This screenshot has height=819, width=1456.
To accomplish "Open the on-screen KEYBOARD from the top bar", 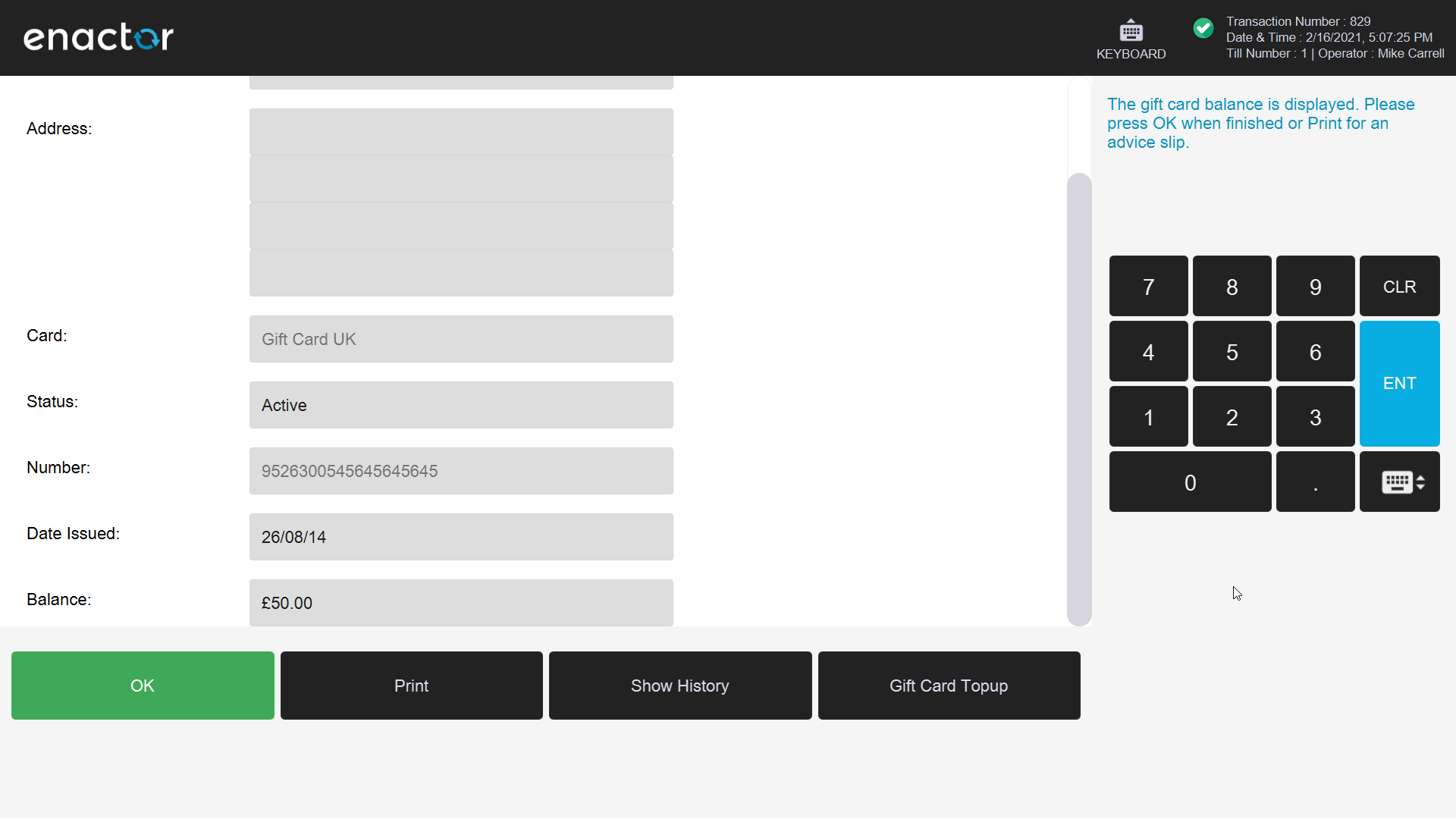I will [1131, 38].
